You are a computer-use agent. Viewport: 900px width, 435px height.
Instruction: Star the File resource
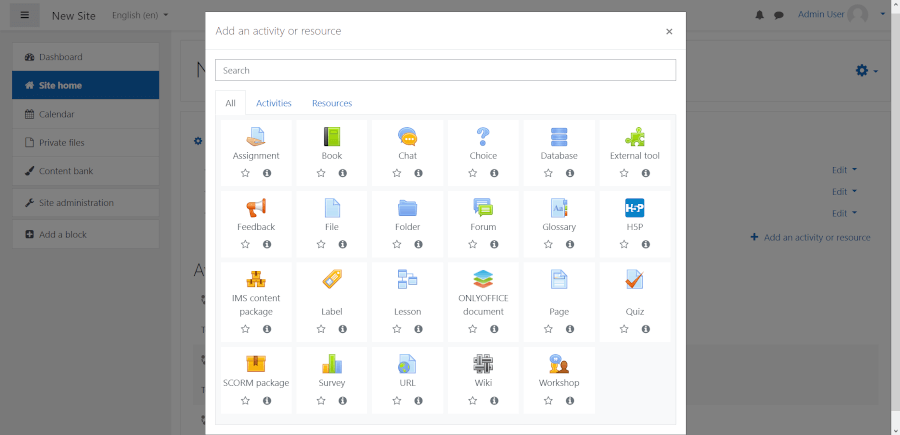pyautogui.click(x=321, y=244)
